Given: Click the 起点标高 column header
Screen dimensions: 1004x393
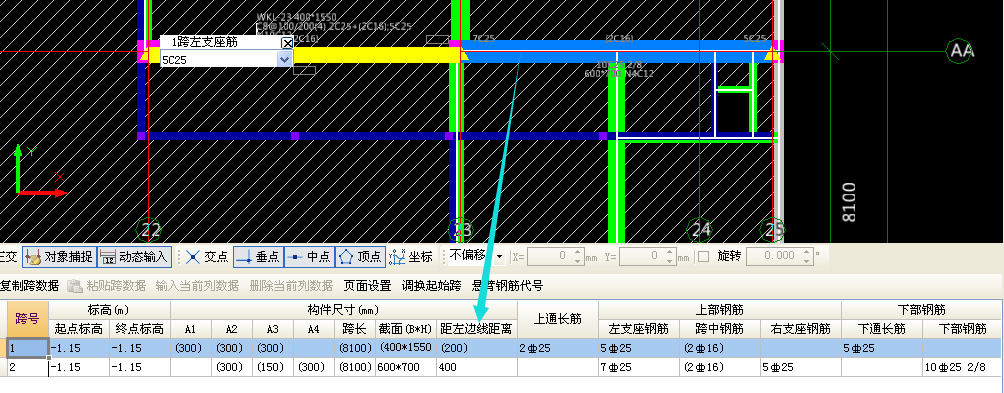Looking at the screenshot, I should point(79,329).
